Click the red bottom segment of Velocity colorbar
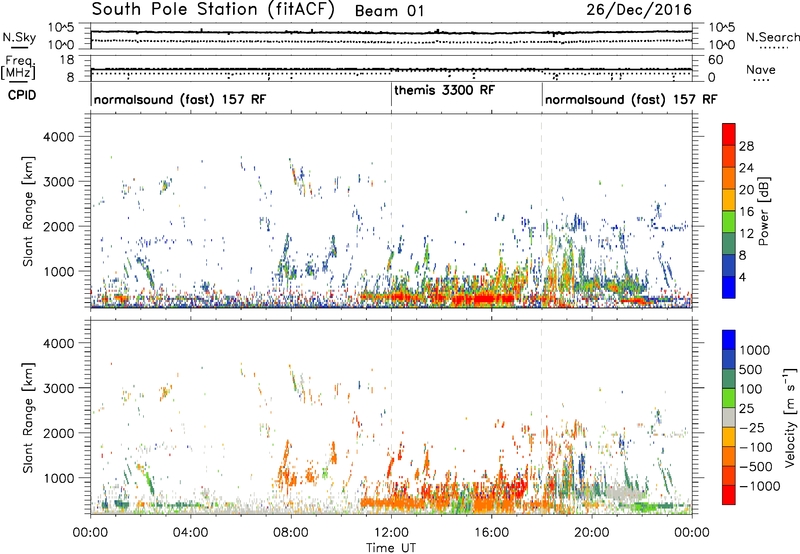The image size is (800, 554). [729, 495]
